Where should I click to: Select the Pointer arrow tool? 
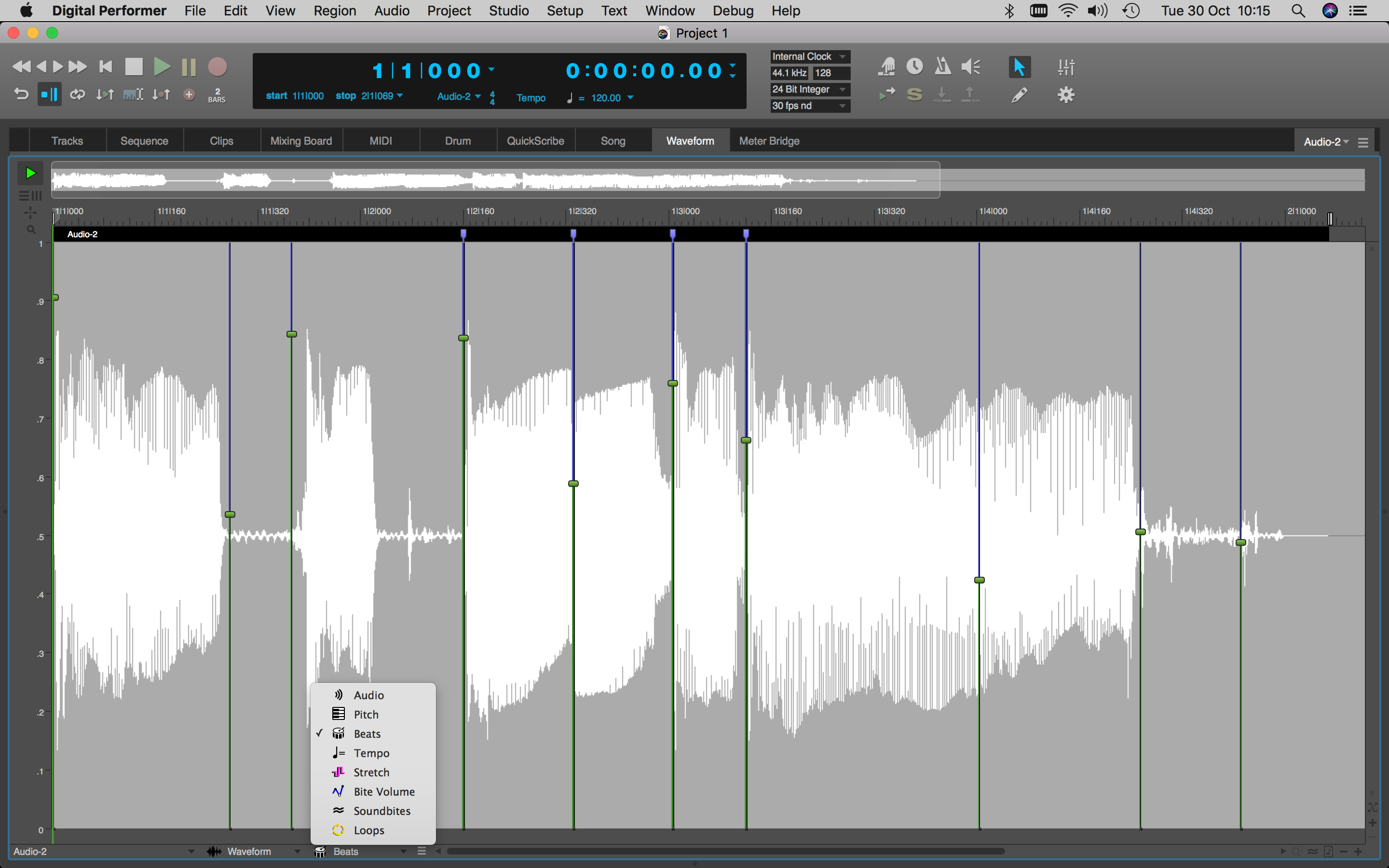1020,67
